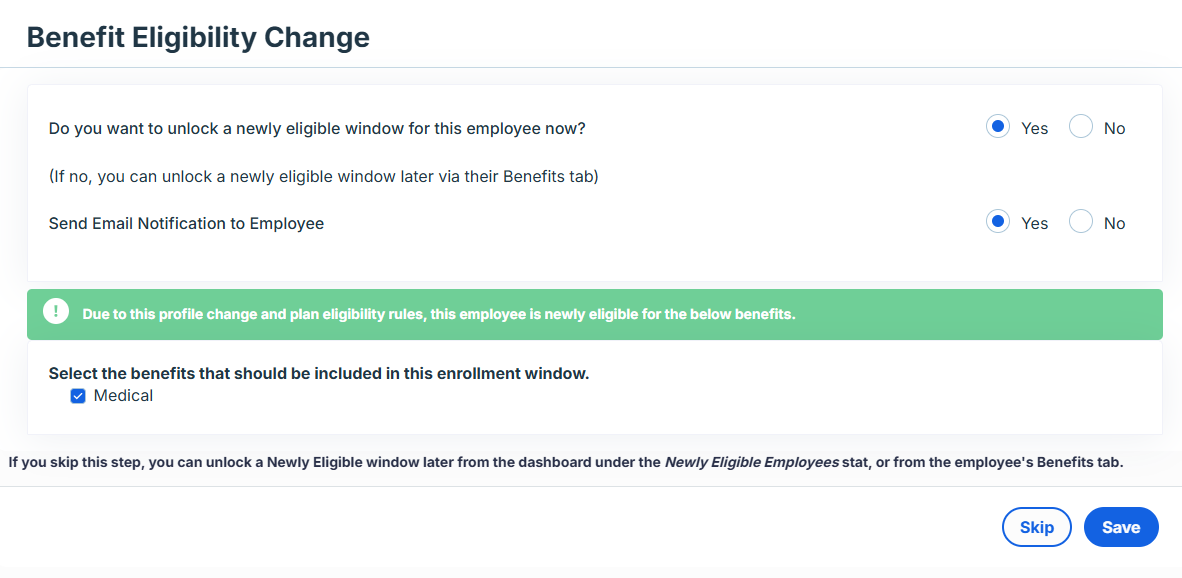The image size is (1182, 578).
Task: Uncheck the Medical benefit checkbox
Action: tap(78, 396)
